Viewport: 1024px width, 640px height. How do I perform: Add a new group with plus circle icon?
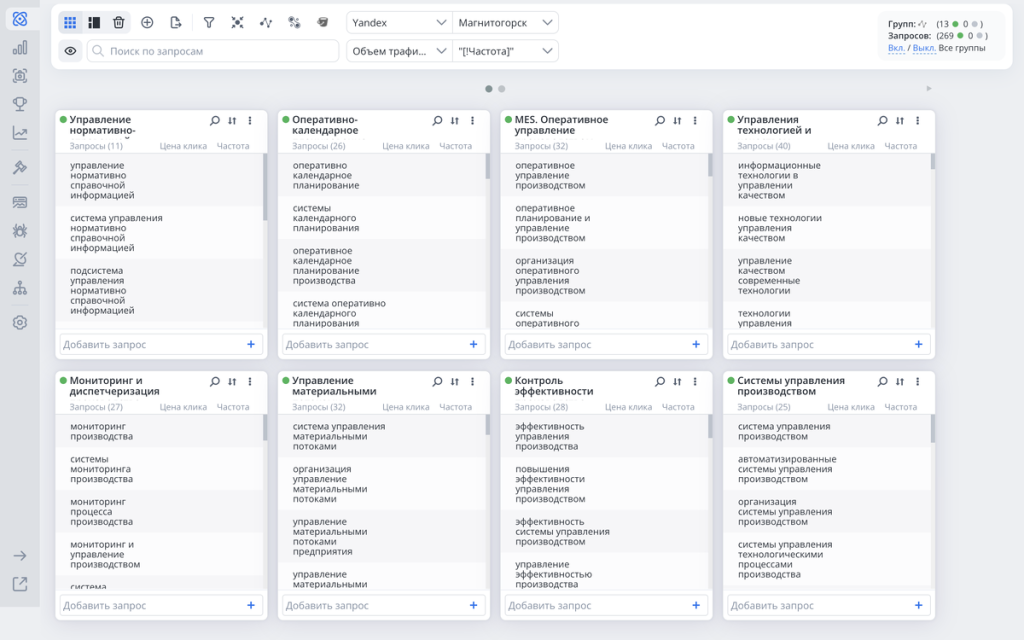(x=147, y=23)
